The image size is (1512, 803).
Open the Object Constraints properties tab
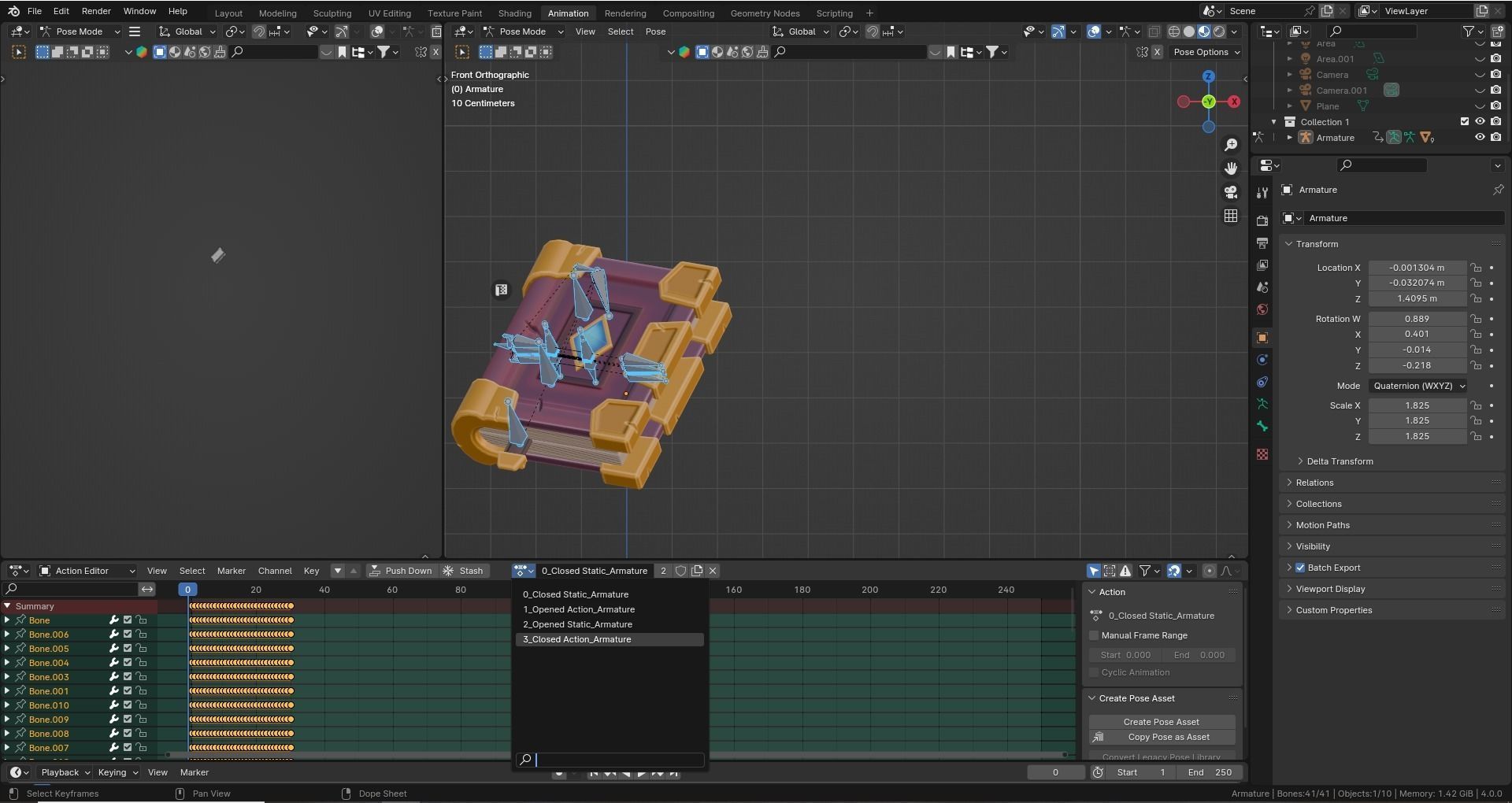coord(1262,382)
